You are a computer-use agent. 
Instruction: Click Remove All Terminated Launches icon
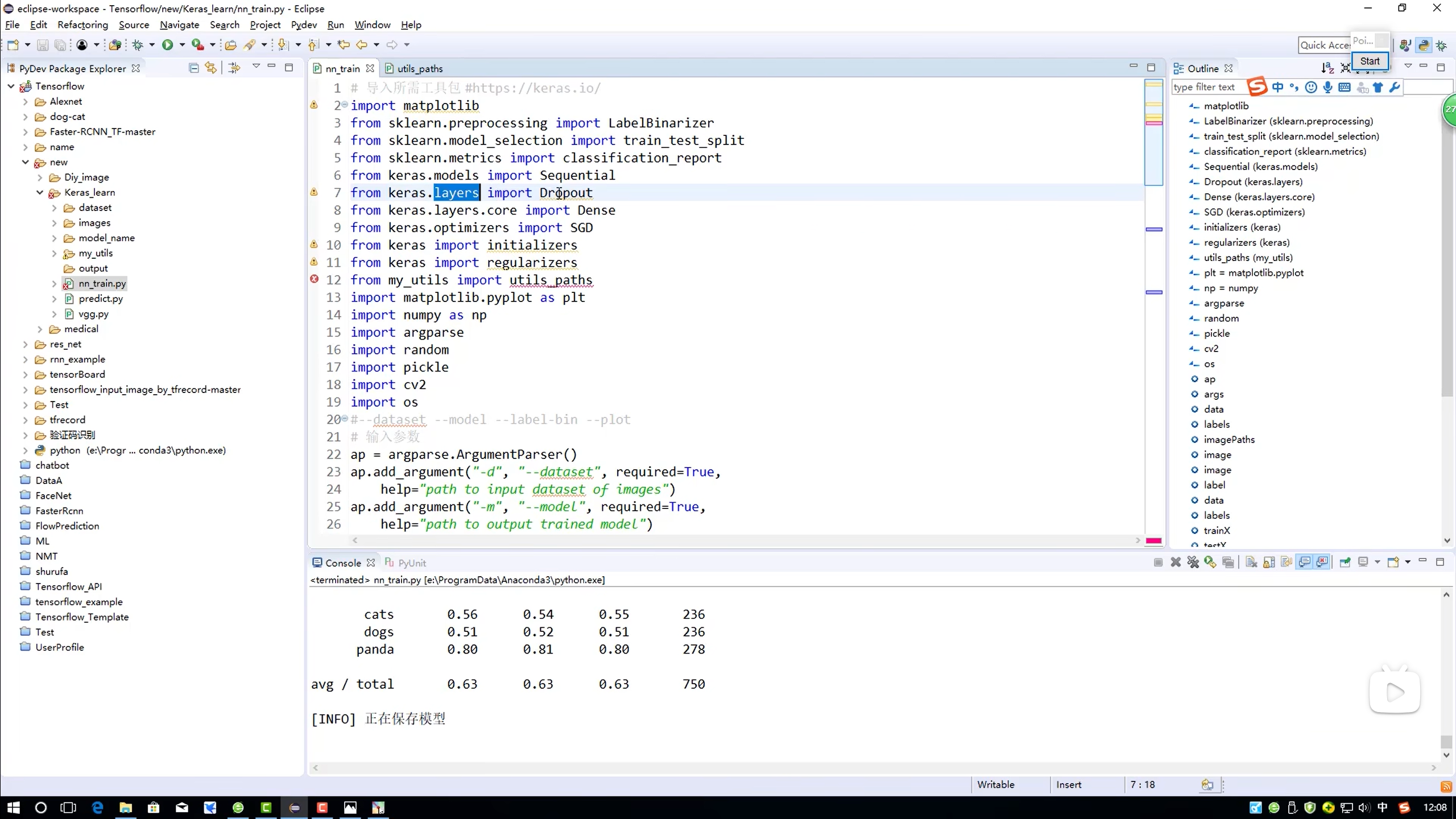coord(1193,562)
